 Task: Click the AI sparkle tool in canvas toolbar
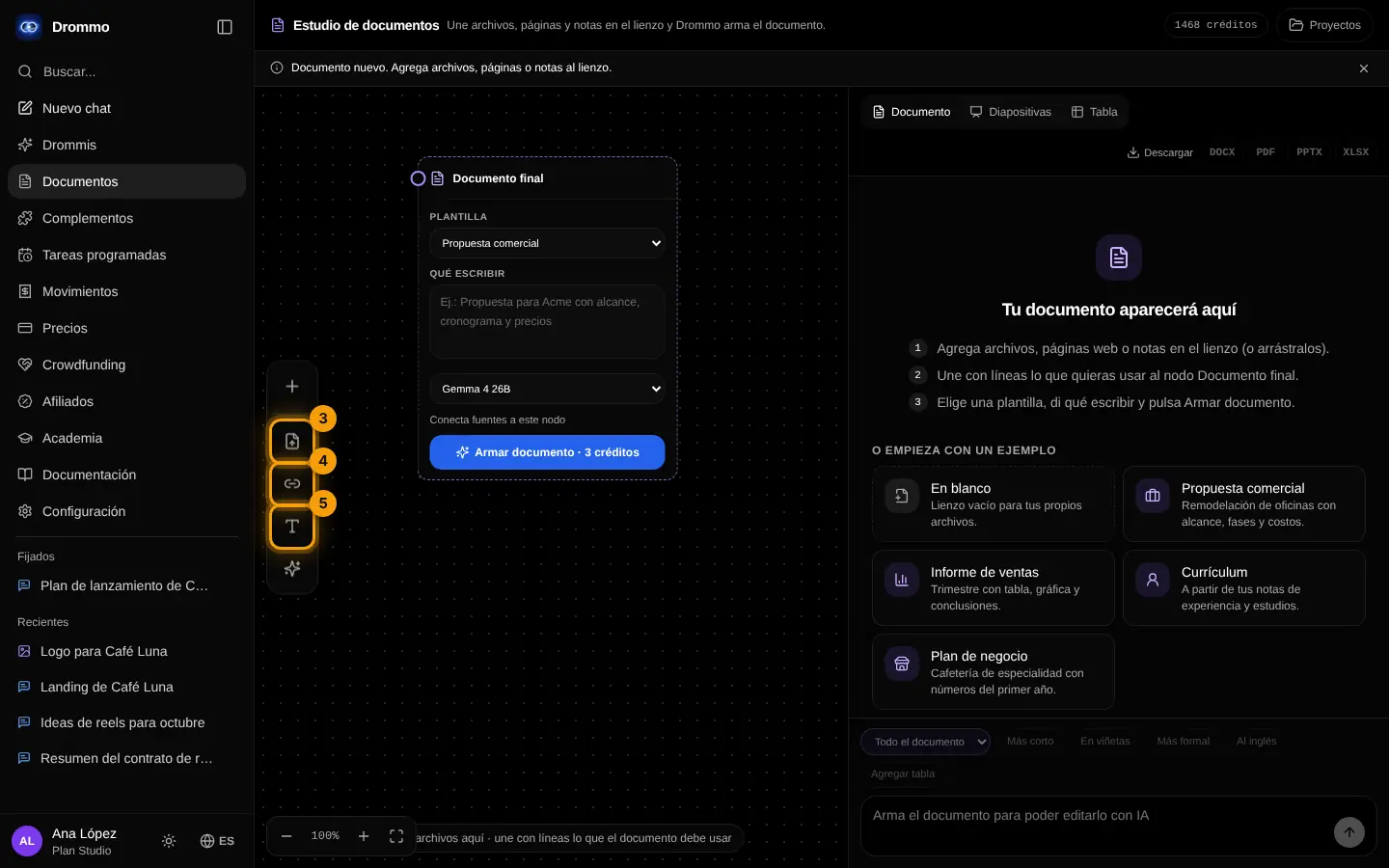(292, 569)
